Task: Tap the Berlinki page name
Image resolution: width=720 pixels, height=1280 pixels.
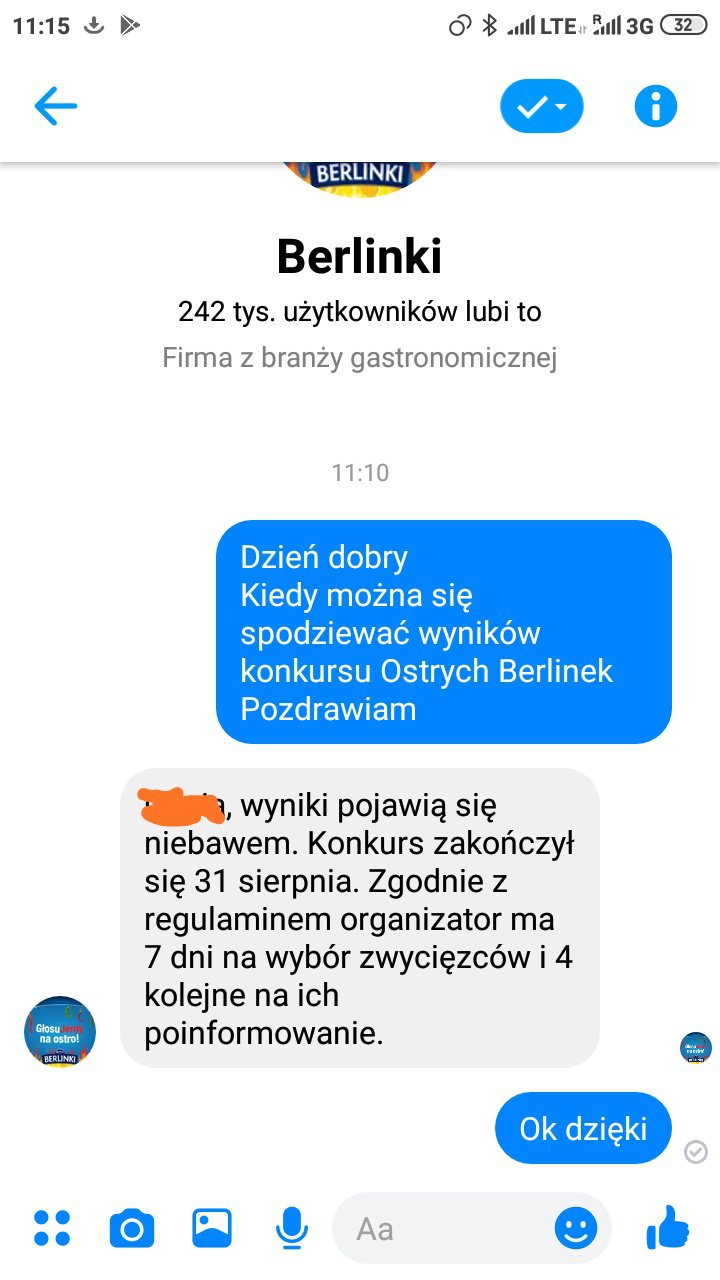Action: 359,257
